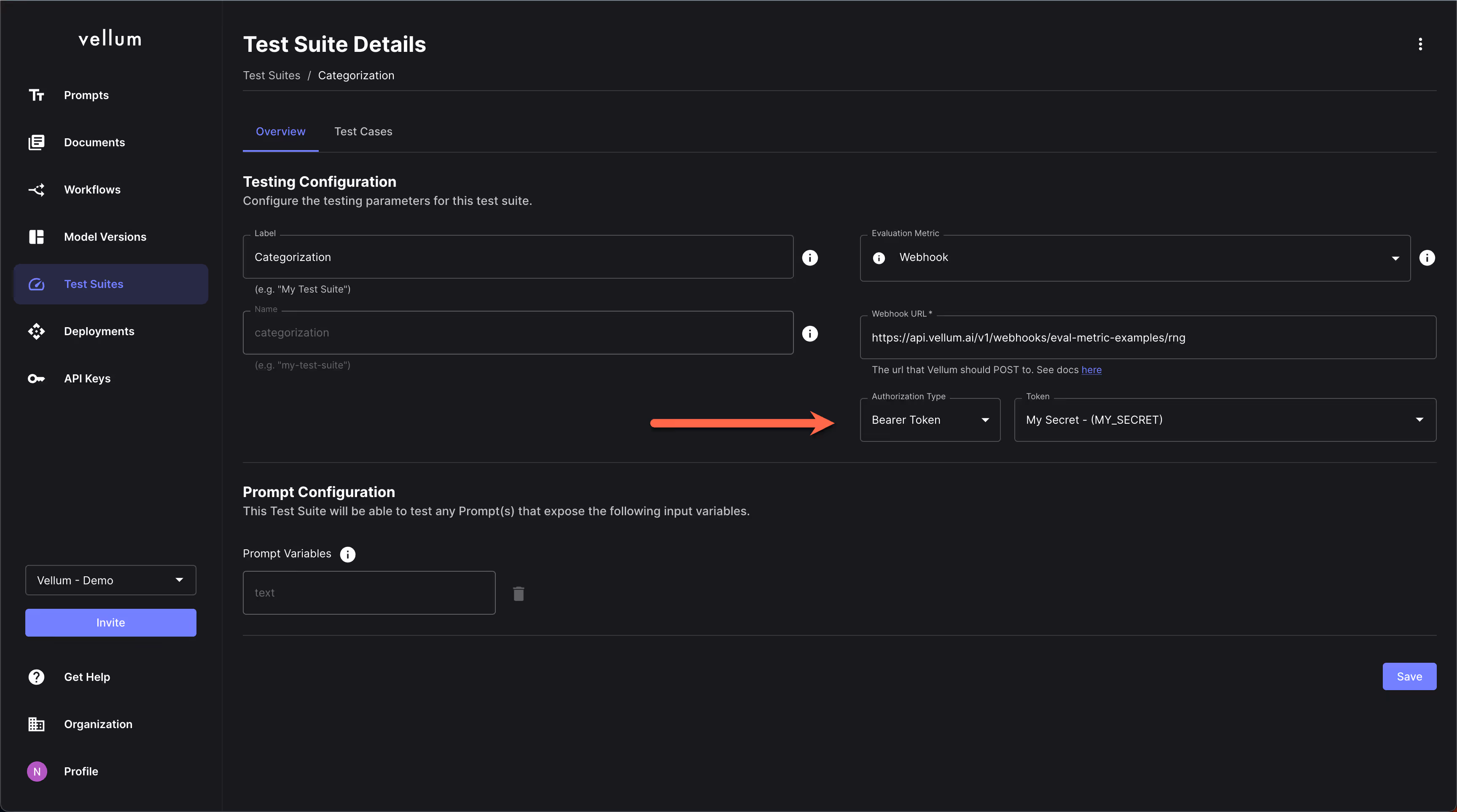The height and width of the screenshot is (812, 1457).
Task: Click the Name field info icon
Action: (x=810, y=333)
